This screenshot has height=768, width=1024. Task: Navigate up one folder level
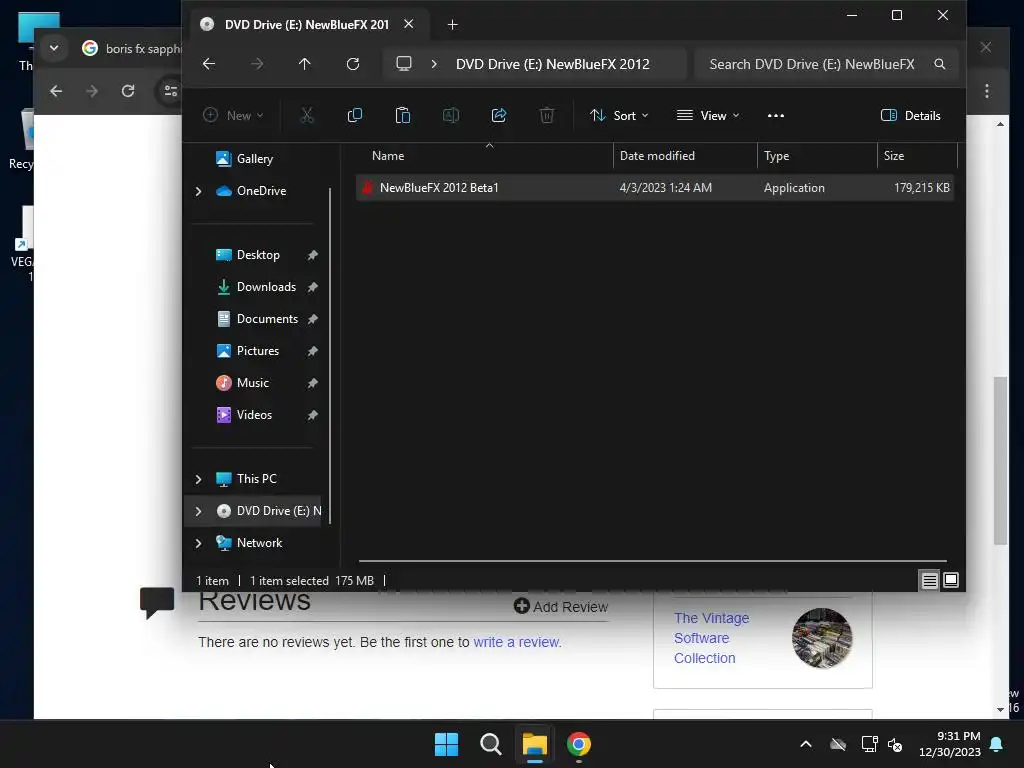coord(304,64)
